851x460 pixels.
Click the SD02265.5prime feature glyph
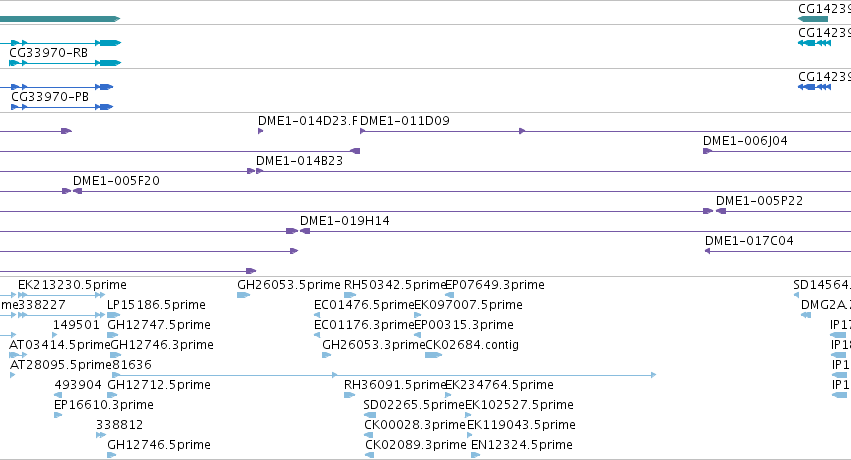point(370,415)
